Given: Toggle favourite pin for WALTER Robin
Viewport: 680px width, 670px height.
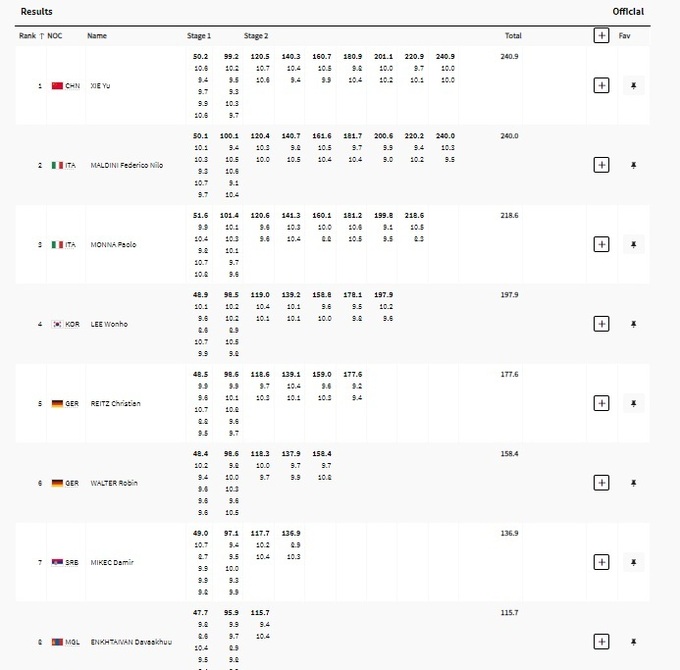Looking at the screenshot, I should pyautogui.click(x=633, y=483).
